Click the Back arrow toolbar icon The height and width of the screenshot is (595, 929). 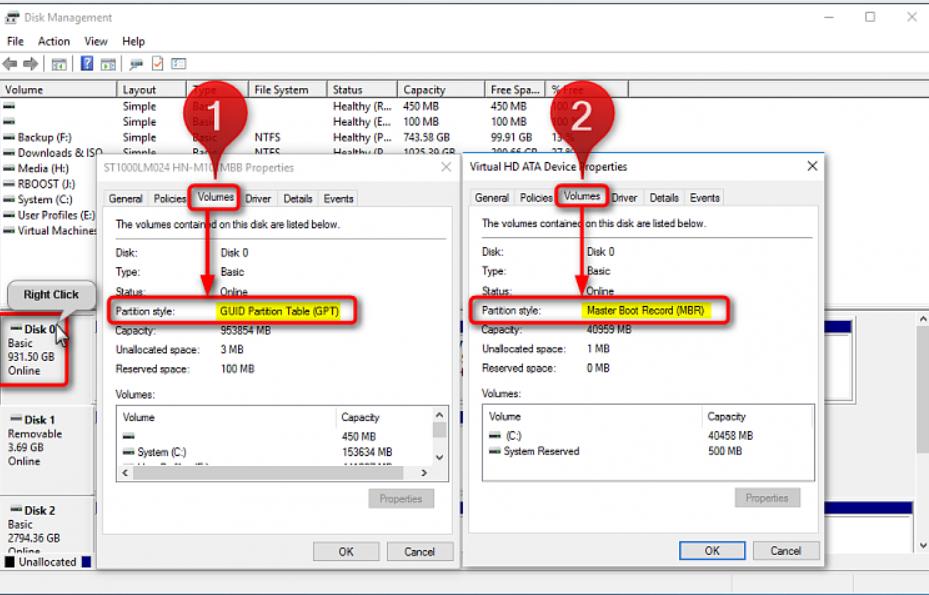[10, 64]
